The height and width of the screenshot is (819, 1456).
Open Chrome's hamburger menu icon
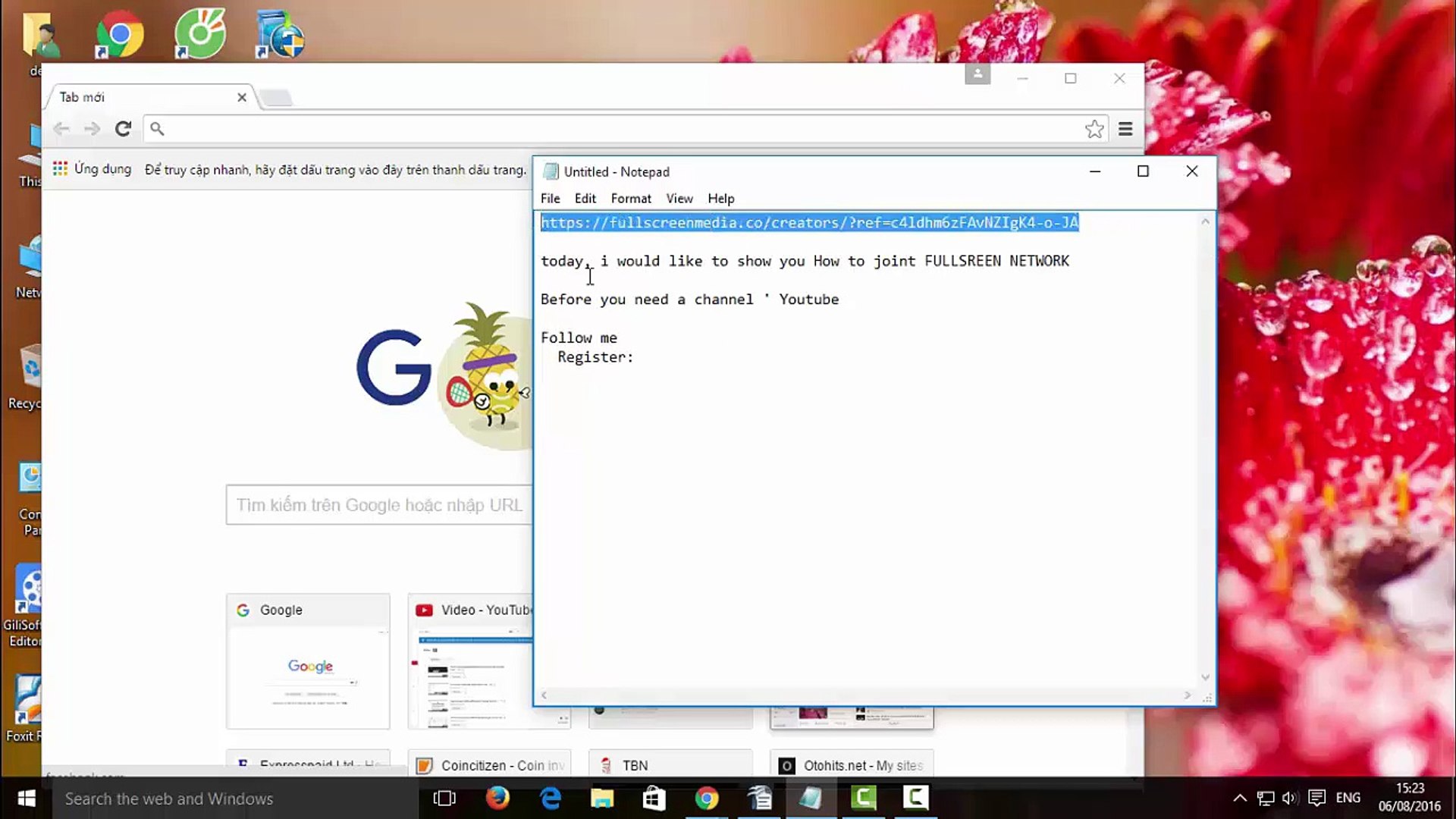(1125, 129)
